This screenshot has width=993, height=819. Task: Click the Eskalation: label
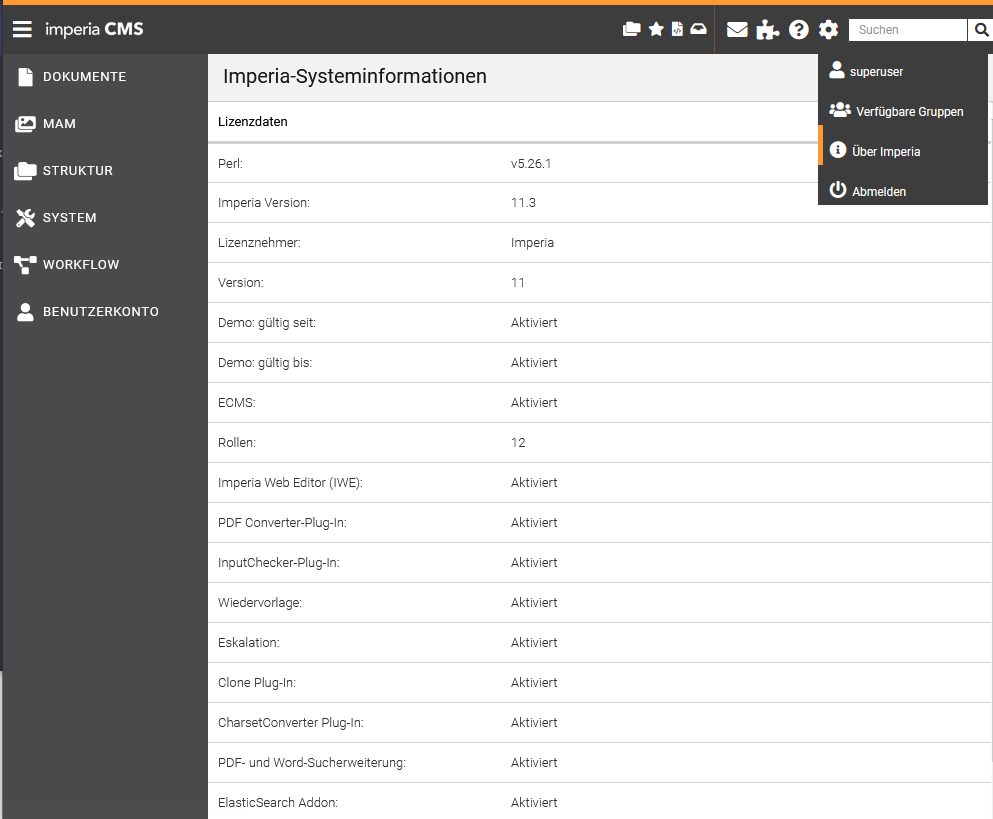(248, 643)
